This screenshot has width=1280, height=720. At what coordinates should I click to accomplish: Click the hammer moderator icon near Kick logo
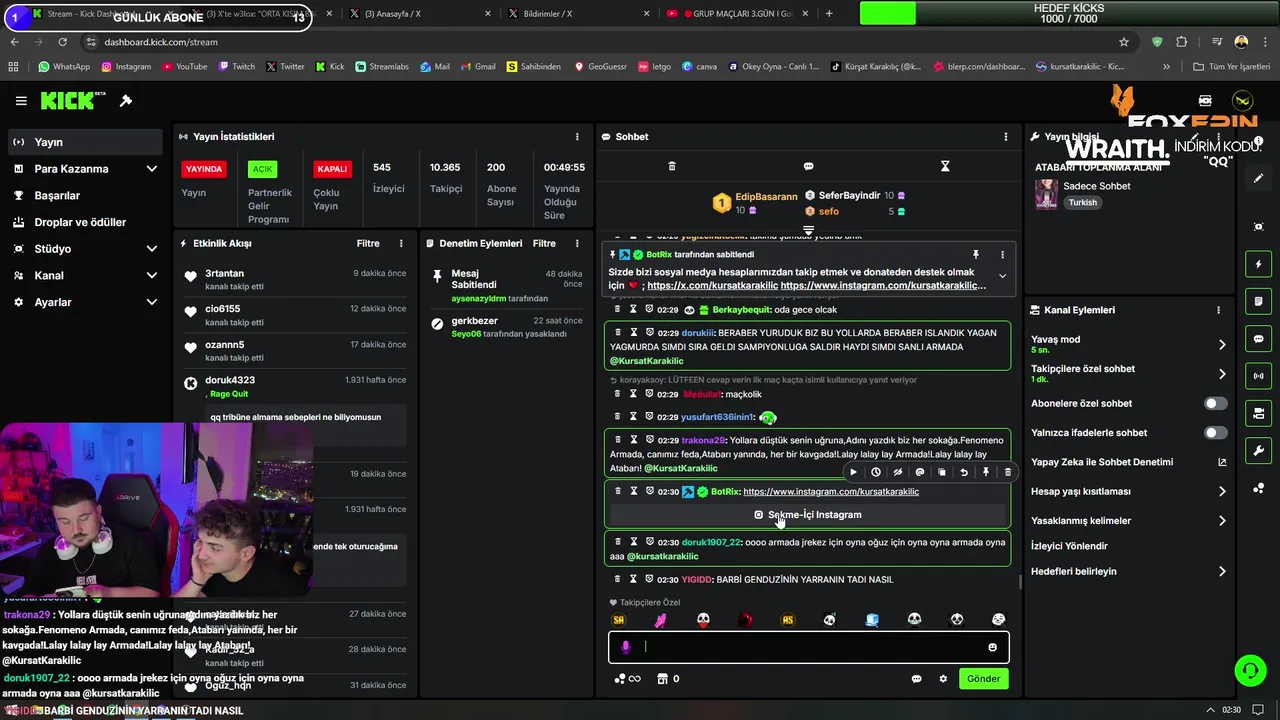pyautogui.click(x=126, y=101)
